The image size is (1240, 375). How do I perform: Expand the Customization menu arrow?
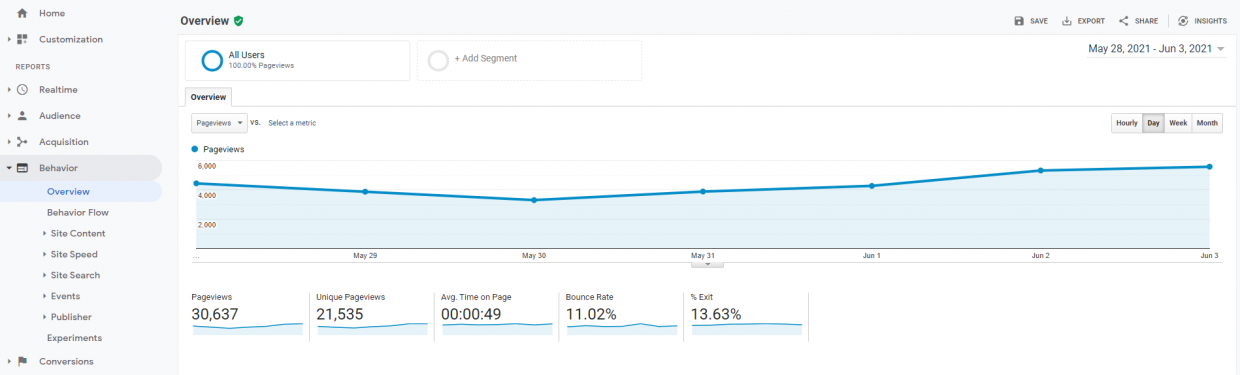(x=8, y=39)
